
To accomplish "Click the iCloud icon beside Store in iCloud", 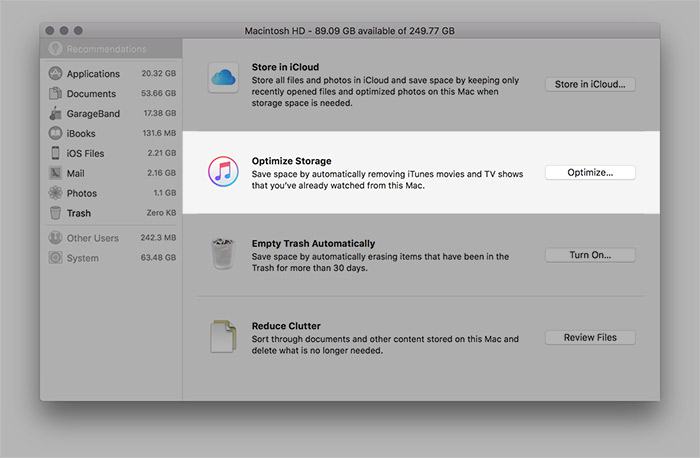I will click(x=222, y=78).
